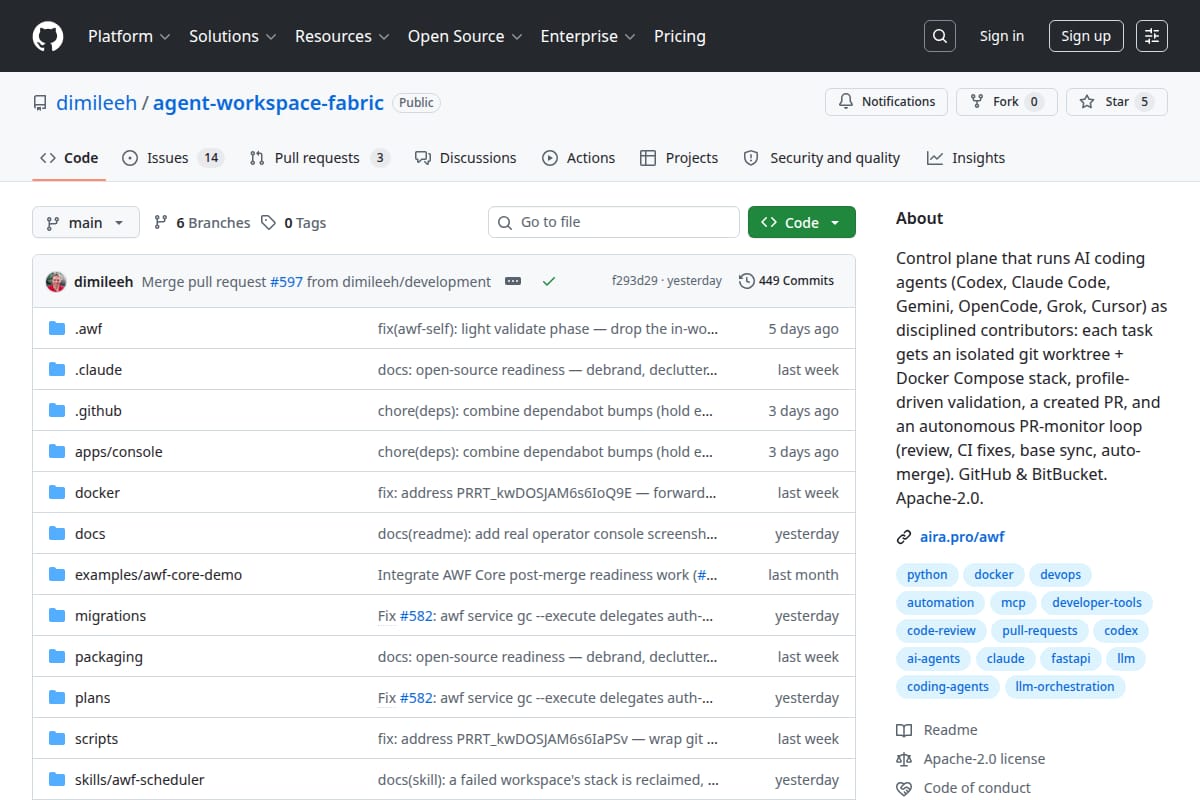Screen dimensions: 1200x800
Task: Click the repository icon beside dimileeh
Action: coord(40,103)
